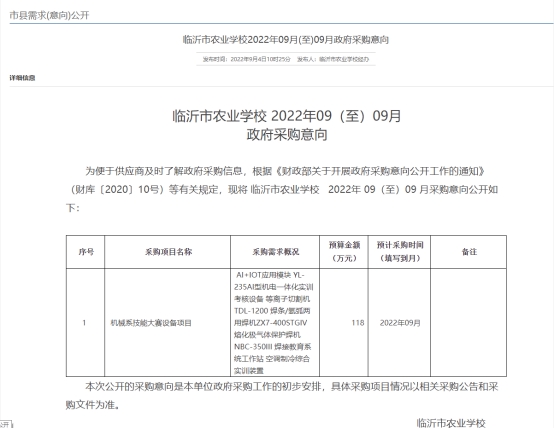Click the 市县需求(意向)公开 section heading
The height and width of the screenshot is (429, 554).
tap(49, 16)
